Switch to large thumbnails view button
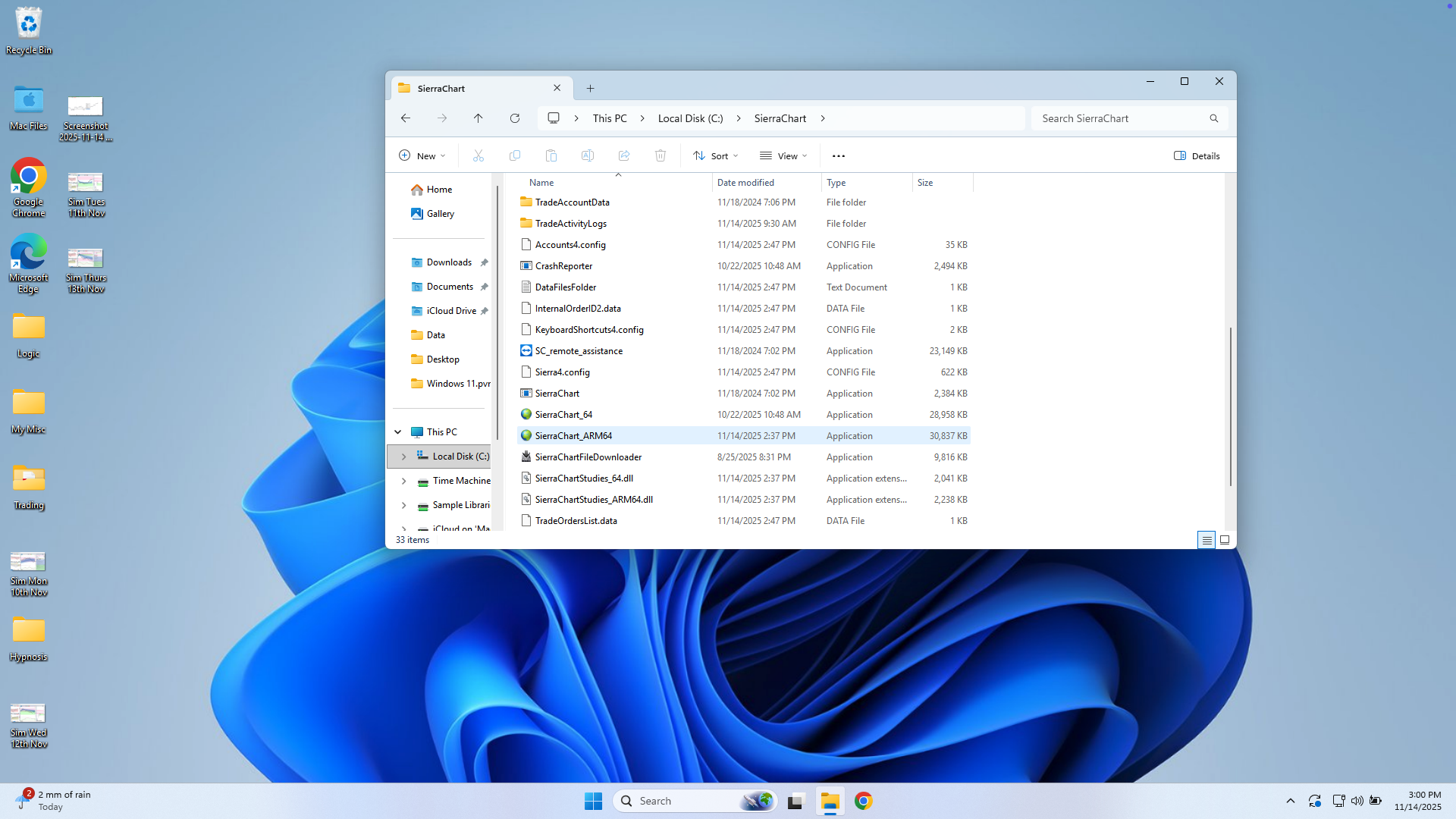The height and width of the screenshot is (819, 1456). pos(1224,540)
